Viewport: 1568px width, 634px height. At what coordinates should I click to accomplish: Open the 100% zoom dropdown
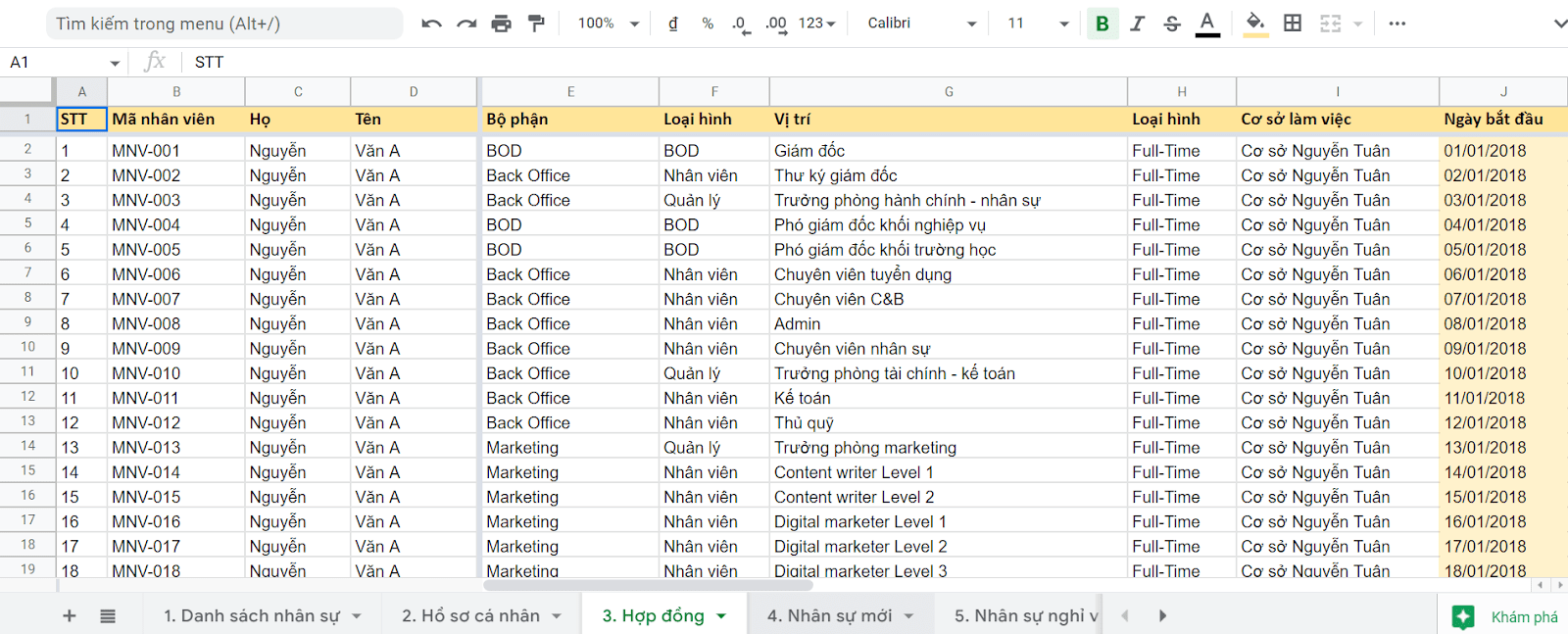click(x=608, y=24)
